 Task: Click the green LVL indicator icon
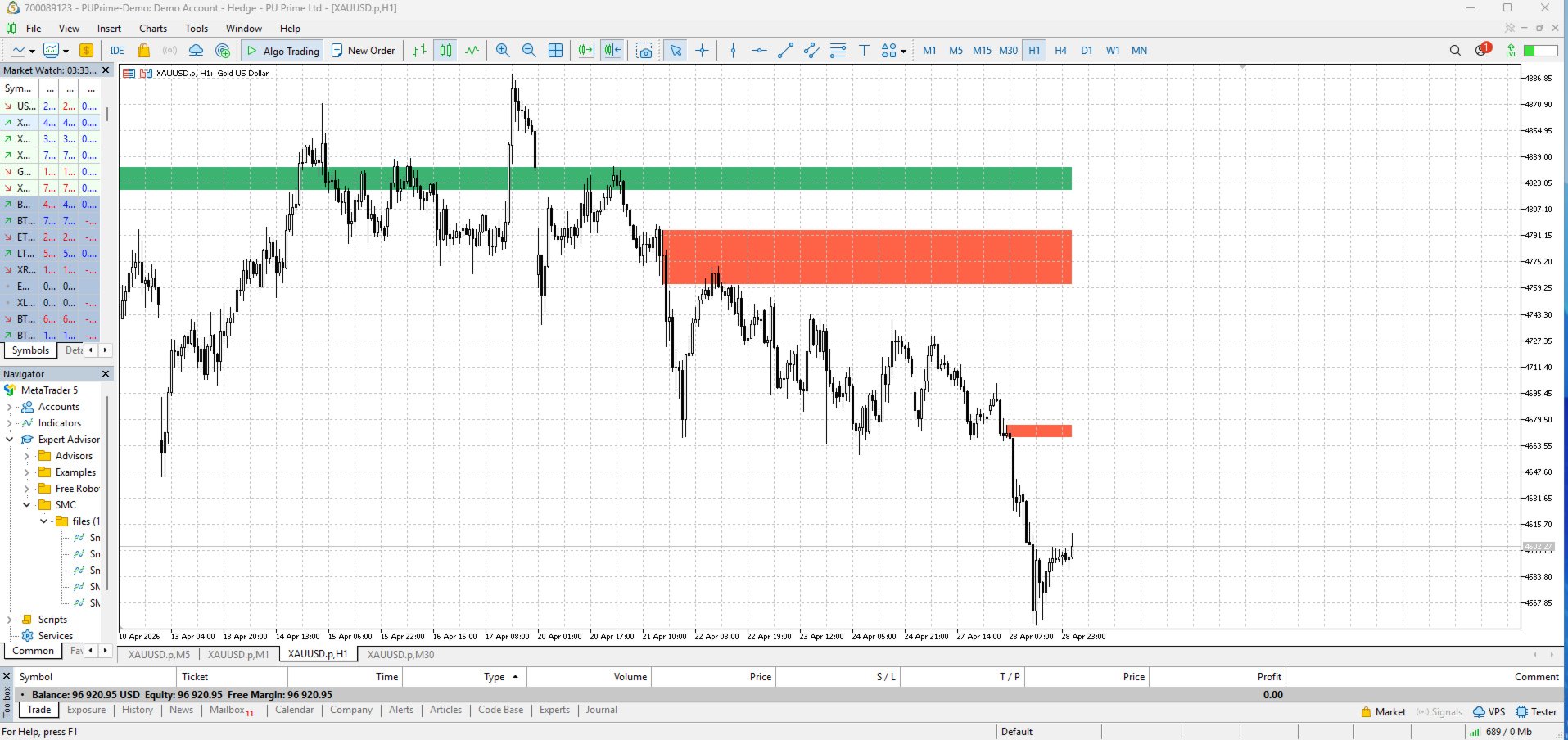pos(1511,51)
